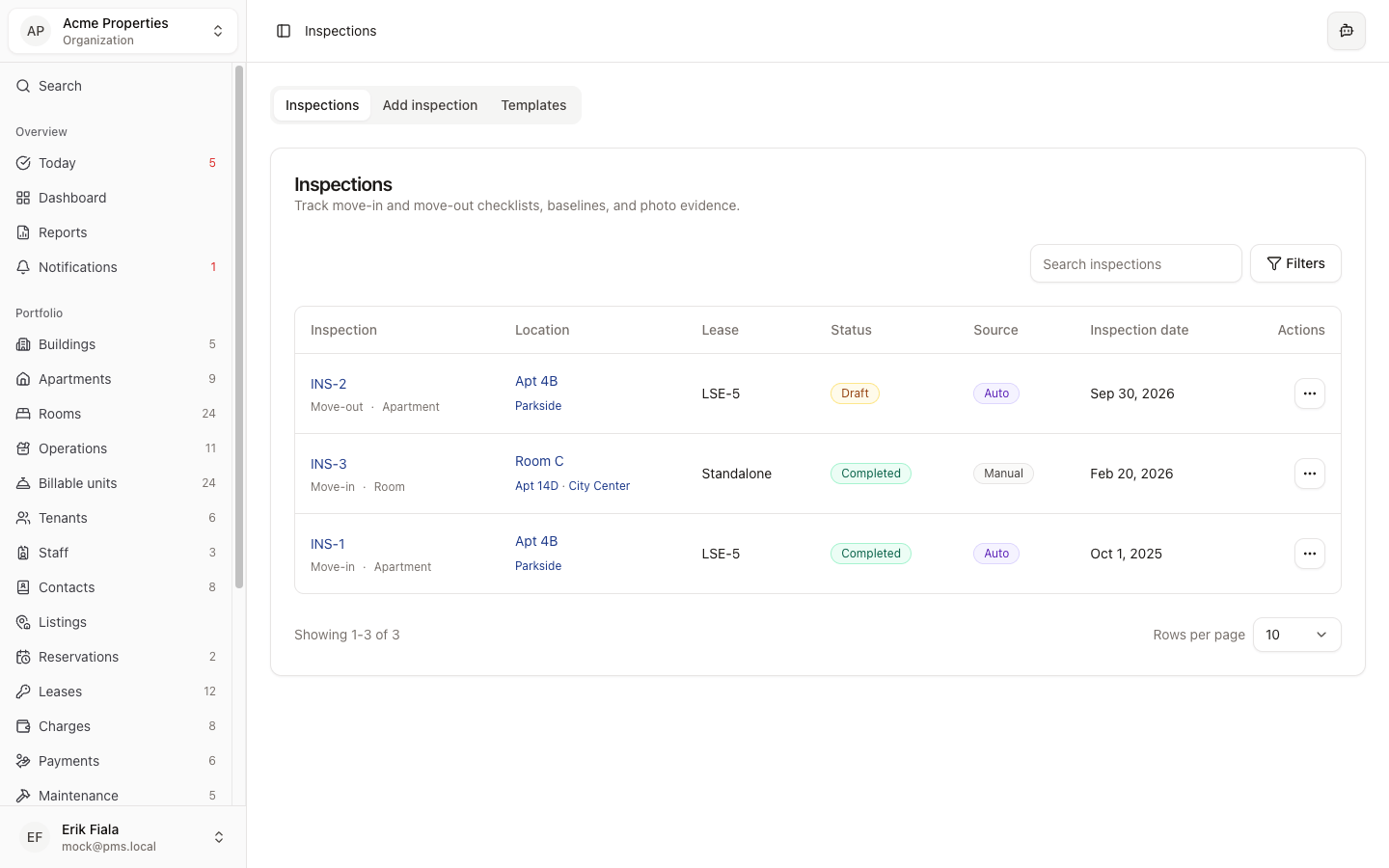Click the Notifications bell icon
The width and height of the screenshot is (1389, 868).
coord(23,267)
